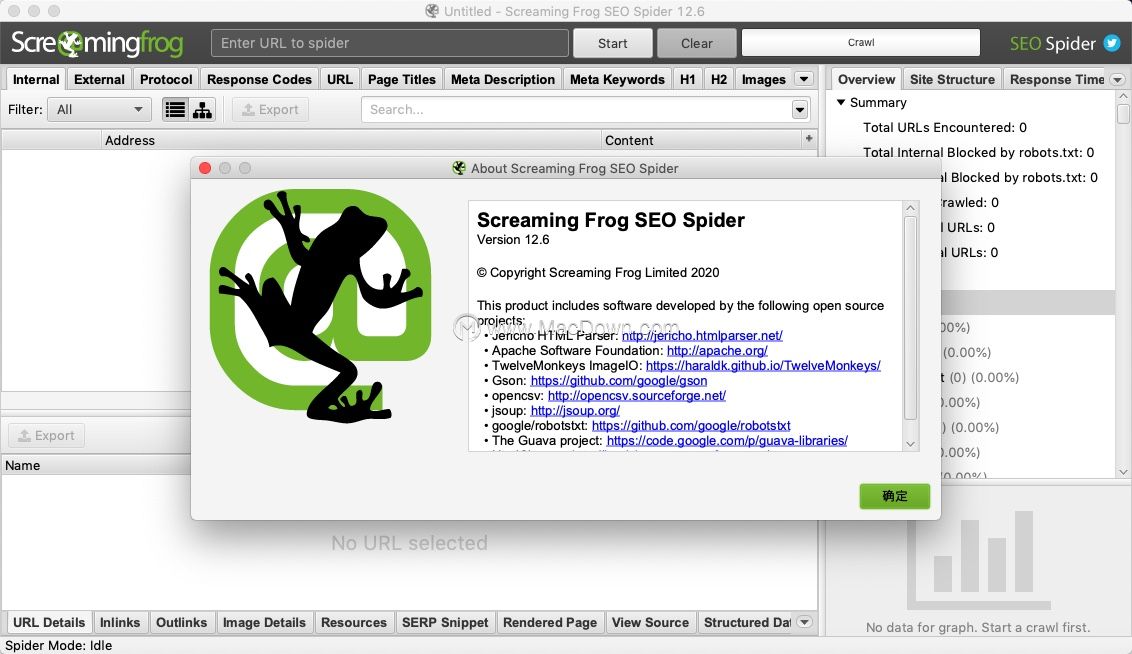1132x654 pixels.
Task: Click the Twitter bird icon
Action: (1113, 43)
